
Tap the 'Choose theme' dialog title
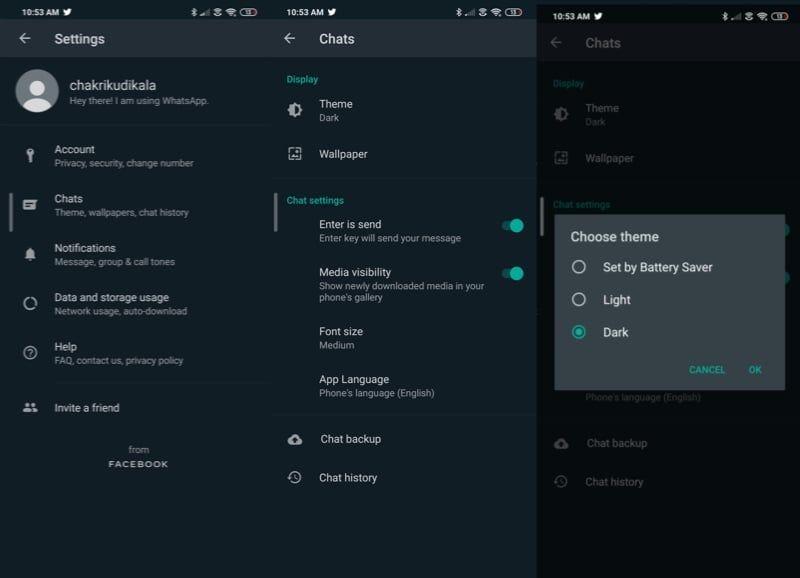pyautogui.click(x=614, y=237)
